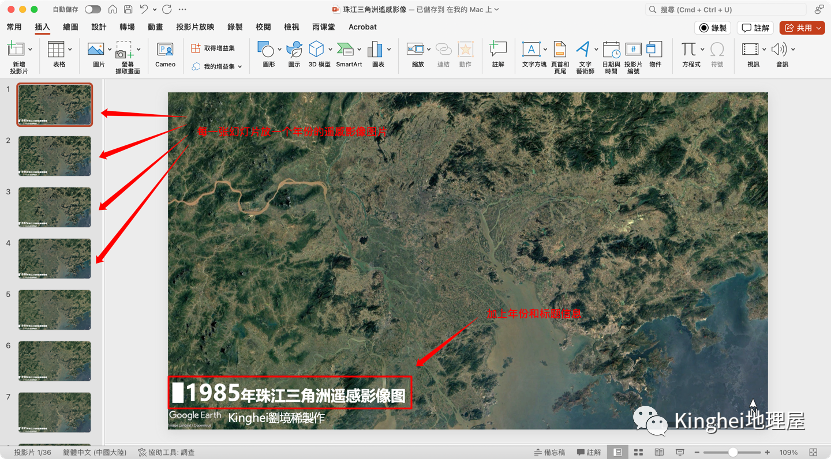832x460 pixels.
Task: Open the Design (設計) tab
Action: click(x=98, y=27)
